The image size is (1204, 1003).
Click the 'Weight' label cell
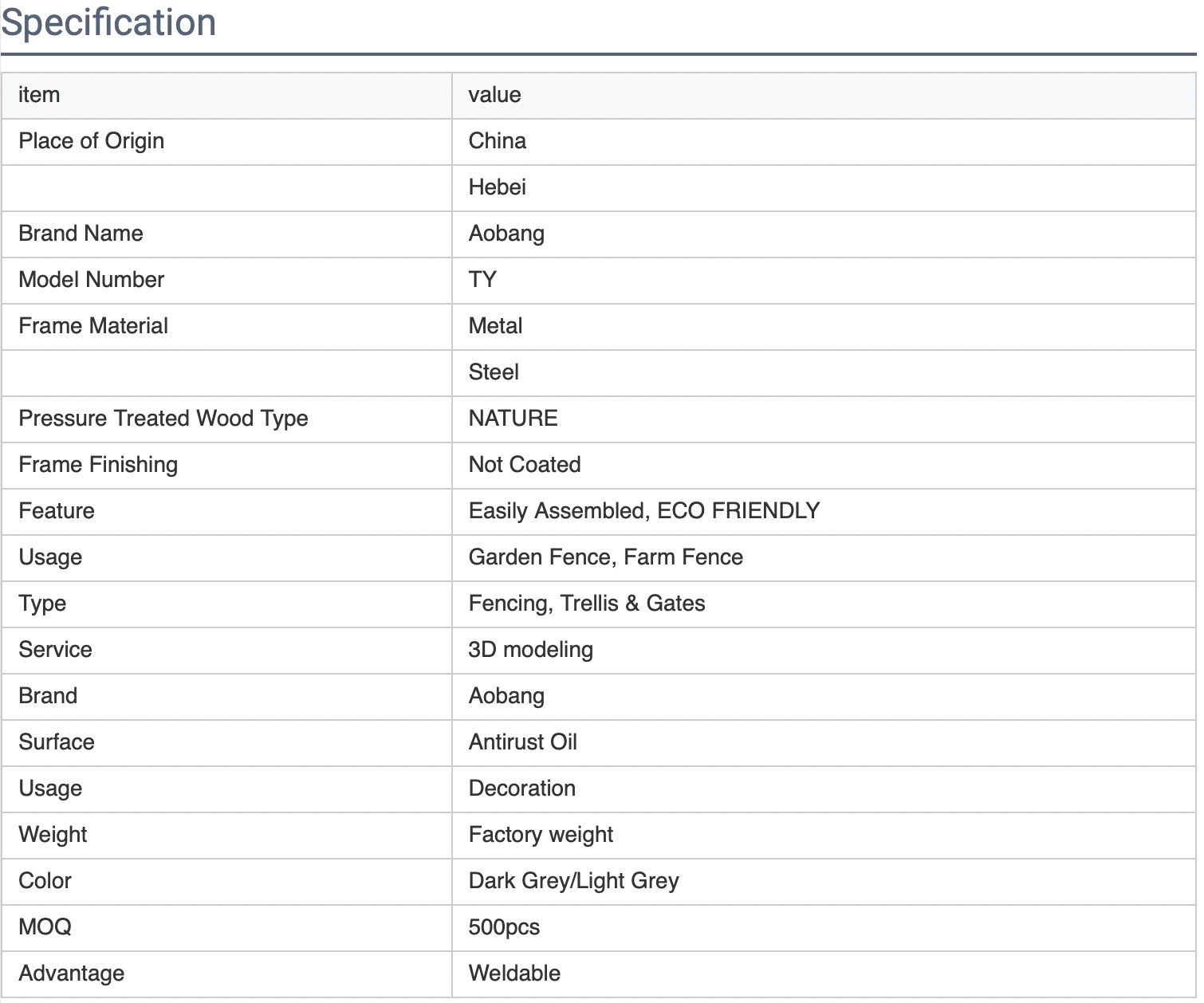point(226,836)
